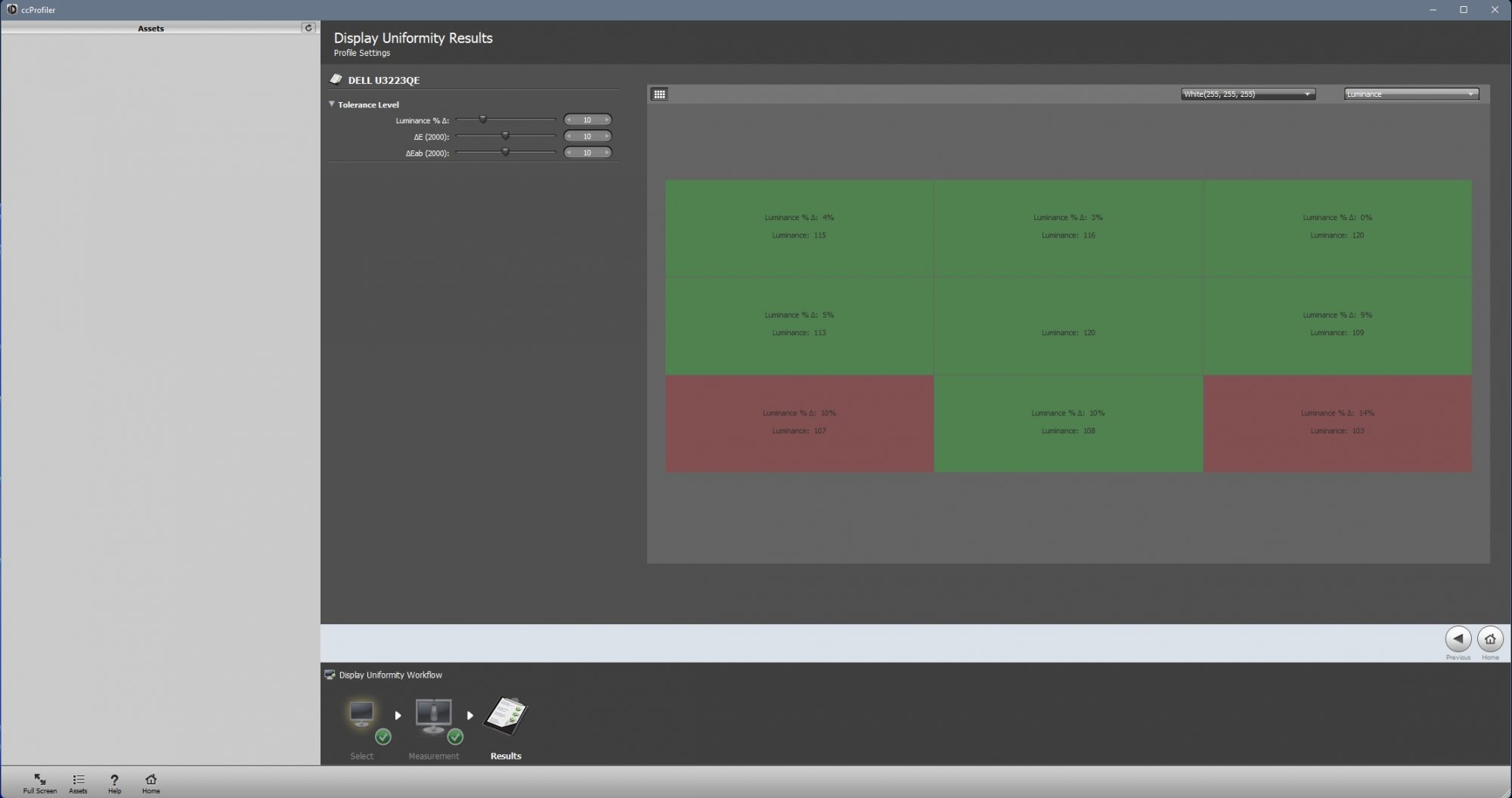Adjust the ΔEab (2000) tolerance slider

coord(505,152)
